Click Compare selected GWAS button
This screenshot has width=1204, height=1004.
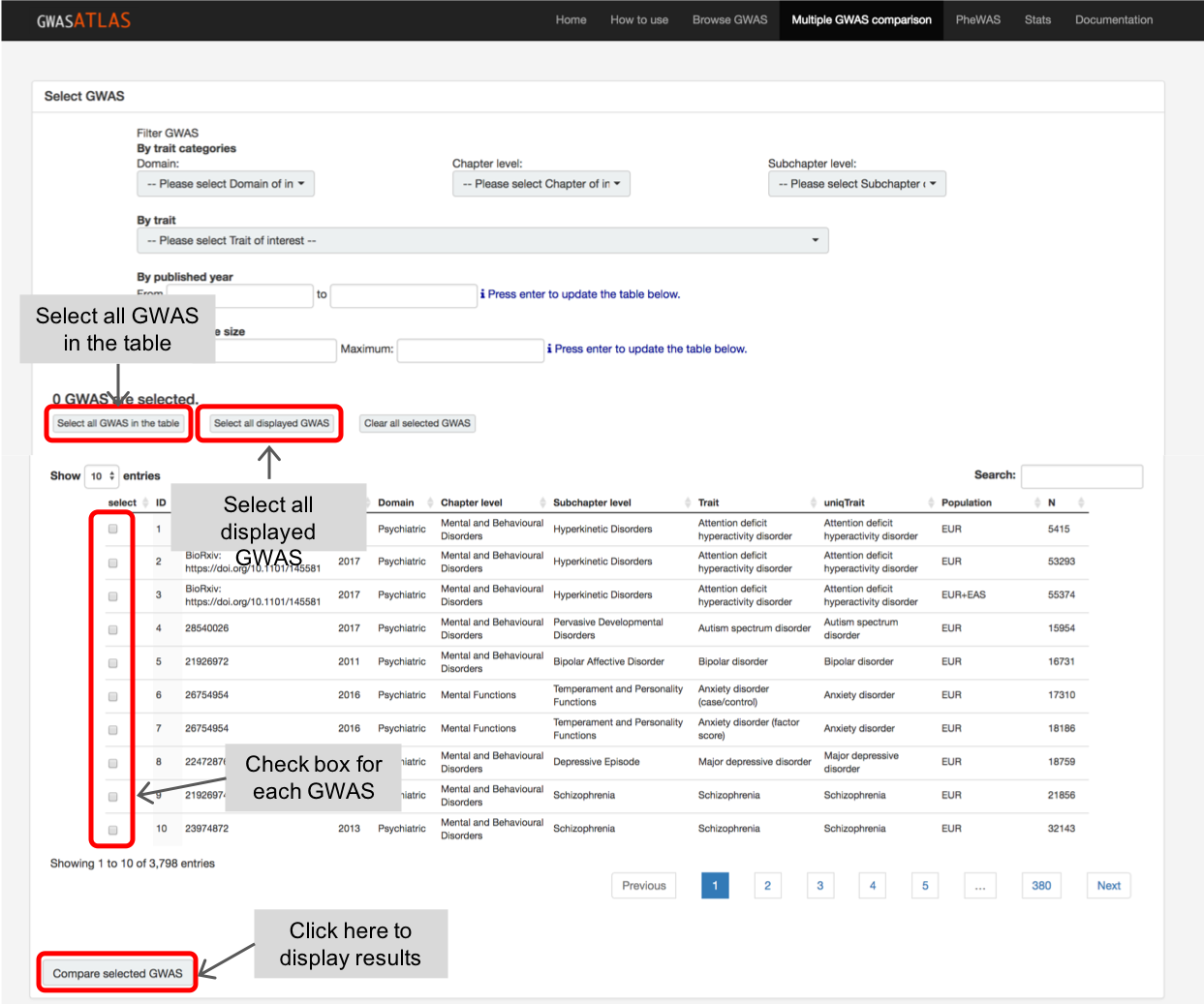pos(117,973)
